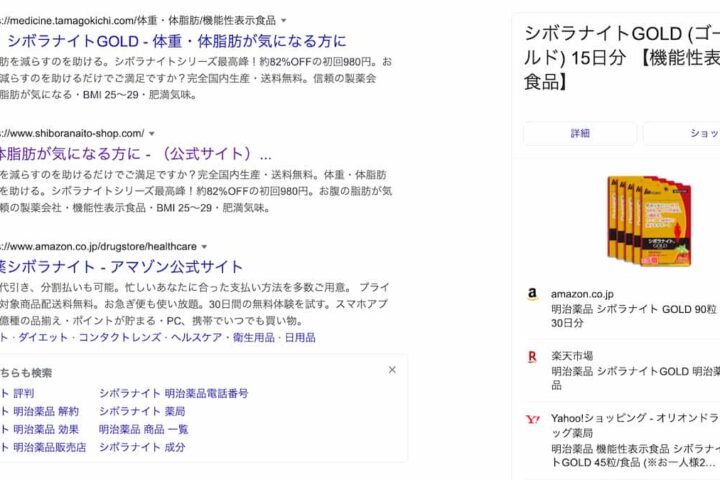Click the Yahoo! Y logo icon

[x=533, y=419]
